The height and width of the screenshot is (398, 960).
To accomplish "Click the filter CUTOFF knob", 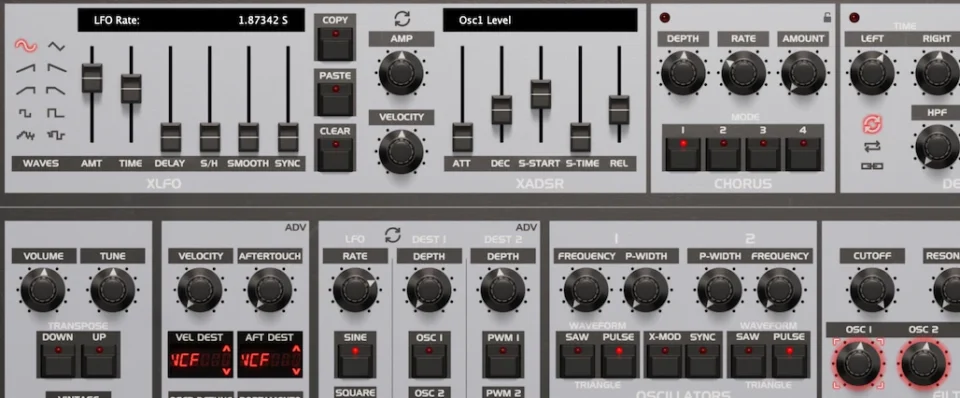I will pyautogui.click(x=872, y=289).
